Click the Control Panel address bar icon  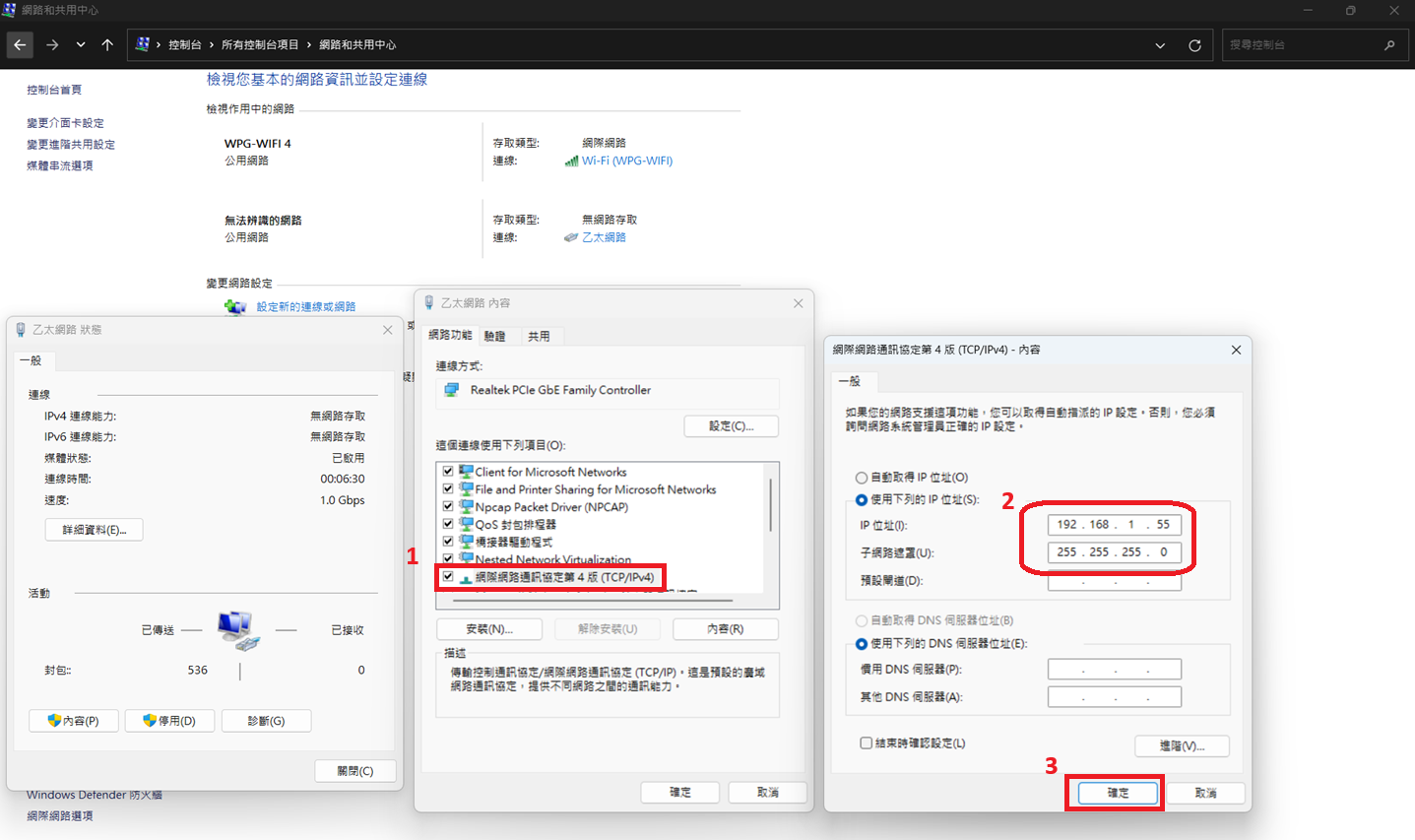point(143,44)
